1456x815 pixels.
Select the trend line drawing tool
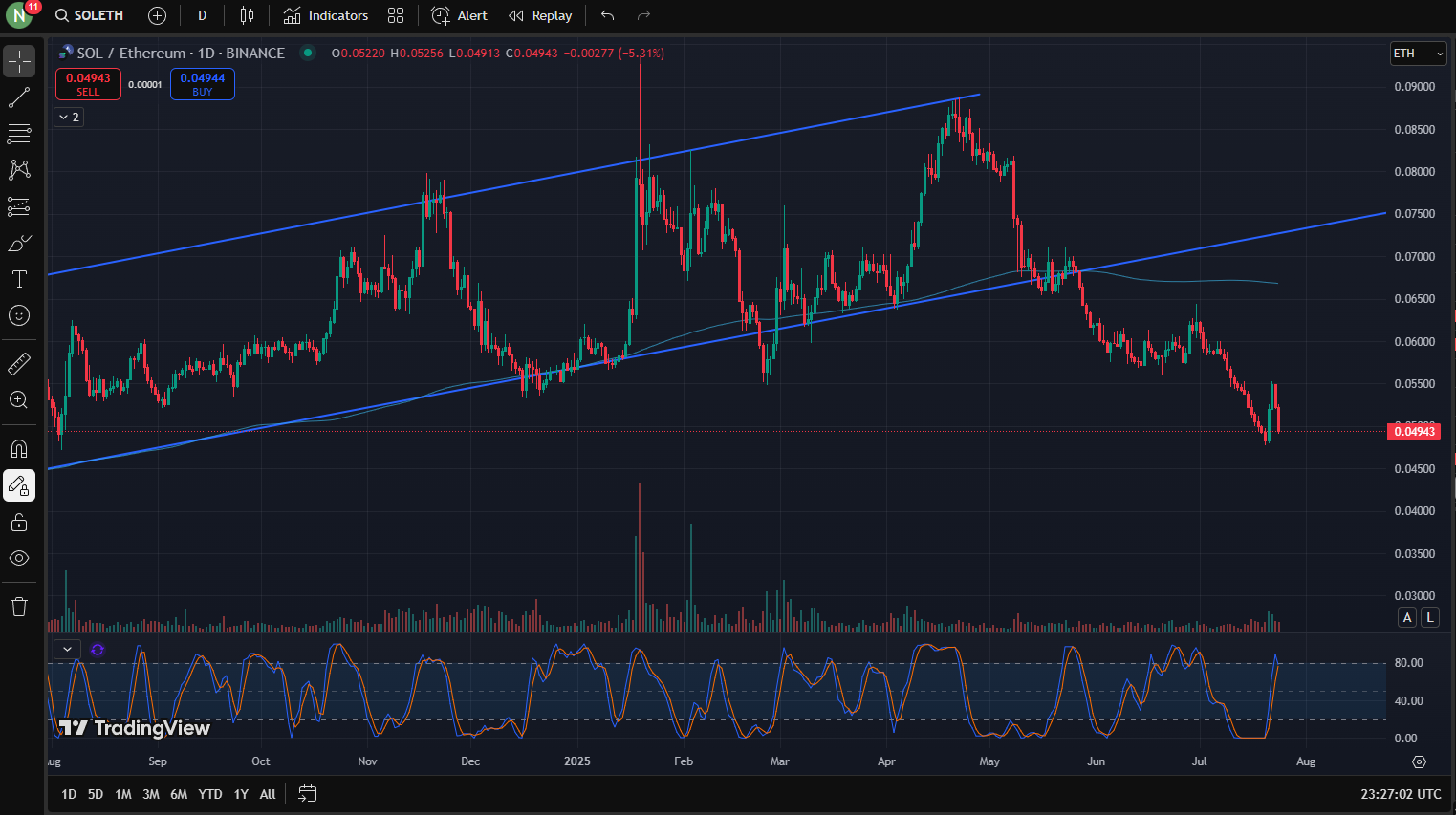point(19,97)
